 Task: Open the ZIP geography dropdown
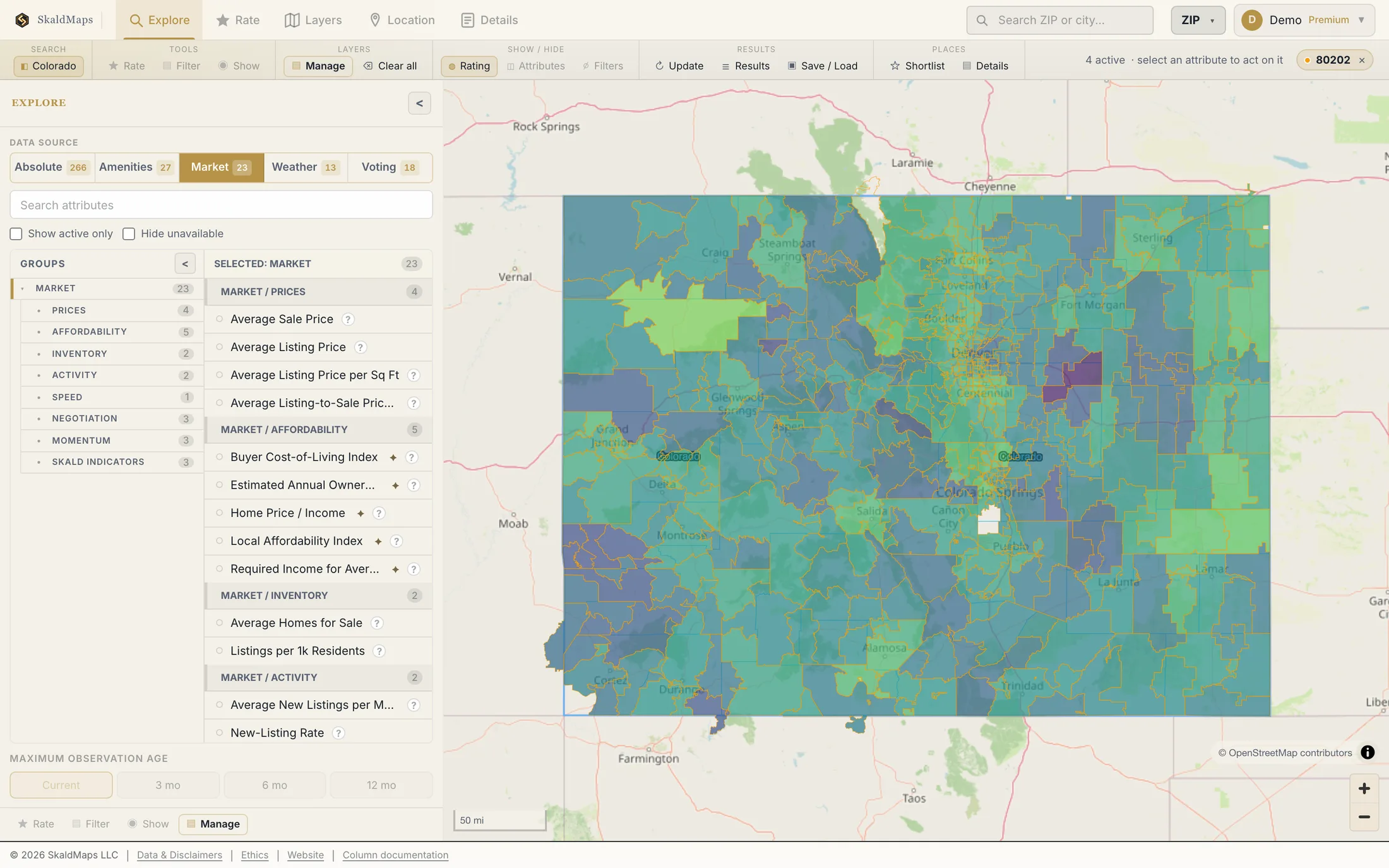pyautogui.click(x=1198, y=20)
